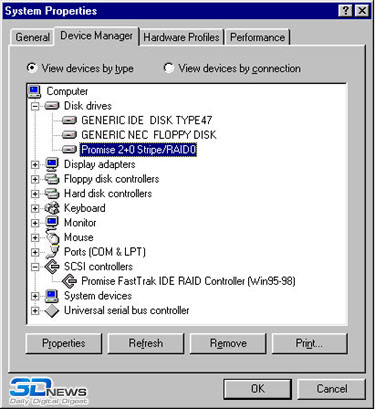This screenshot has height=409, width=375.
Task: Click the Cancel button
Action: [x=332, y=389]
